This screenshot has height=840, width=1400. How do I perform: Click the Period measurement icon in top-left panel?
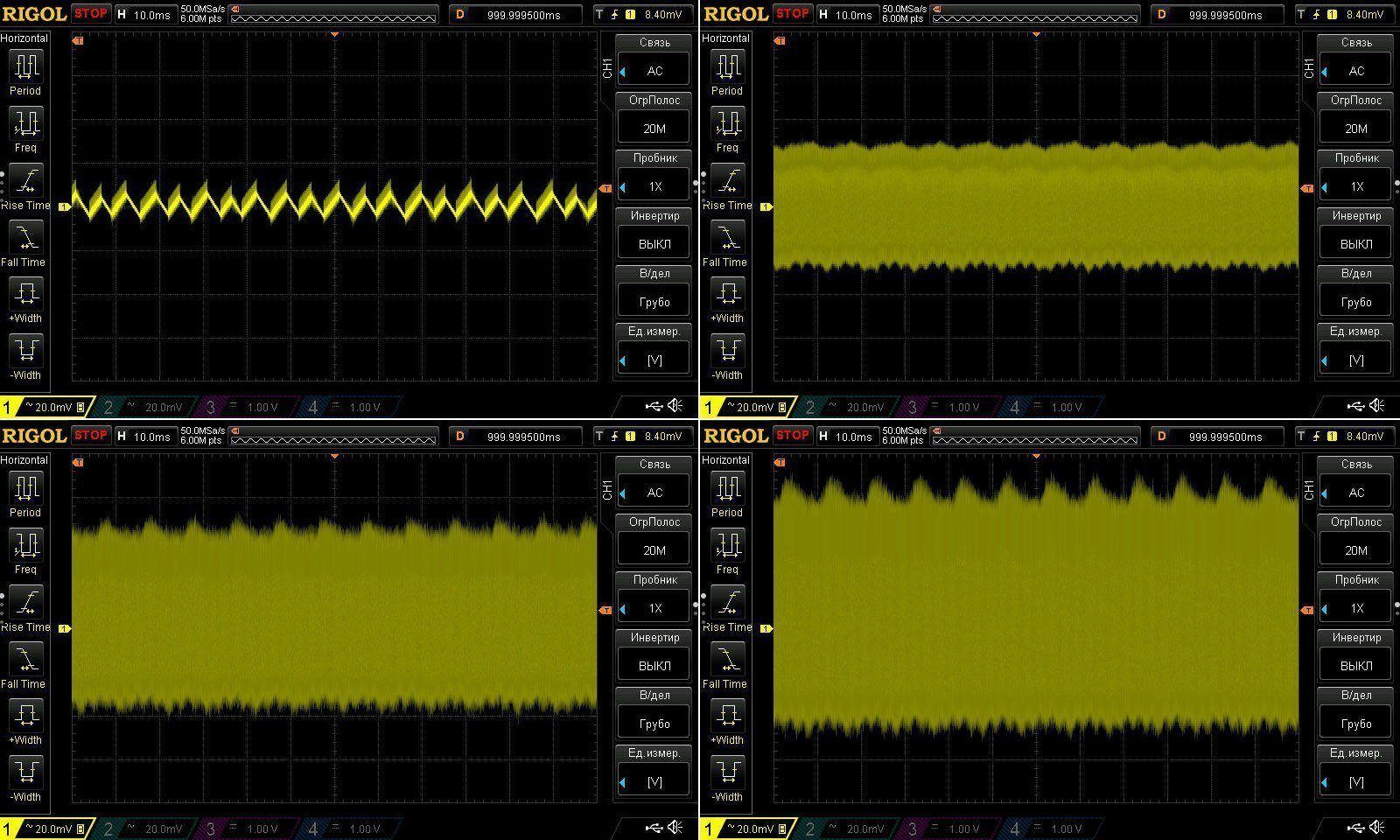pyautogui.click(x=25, y=66)
